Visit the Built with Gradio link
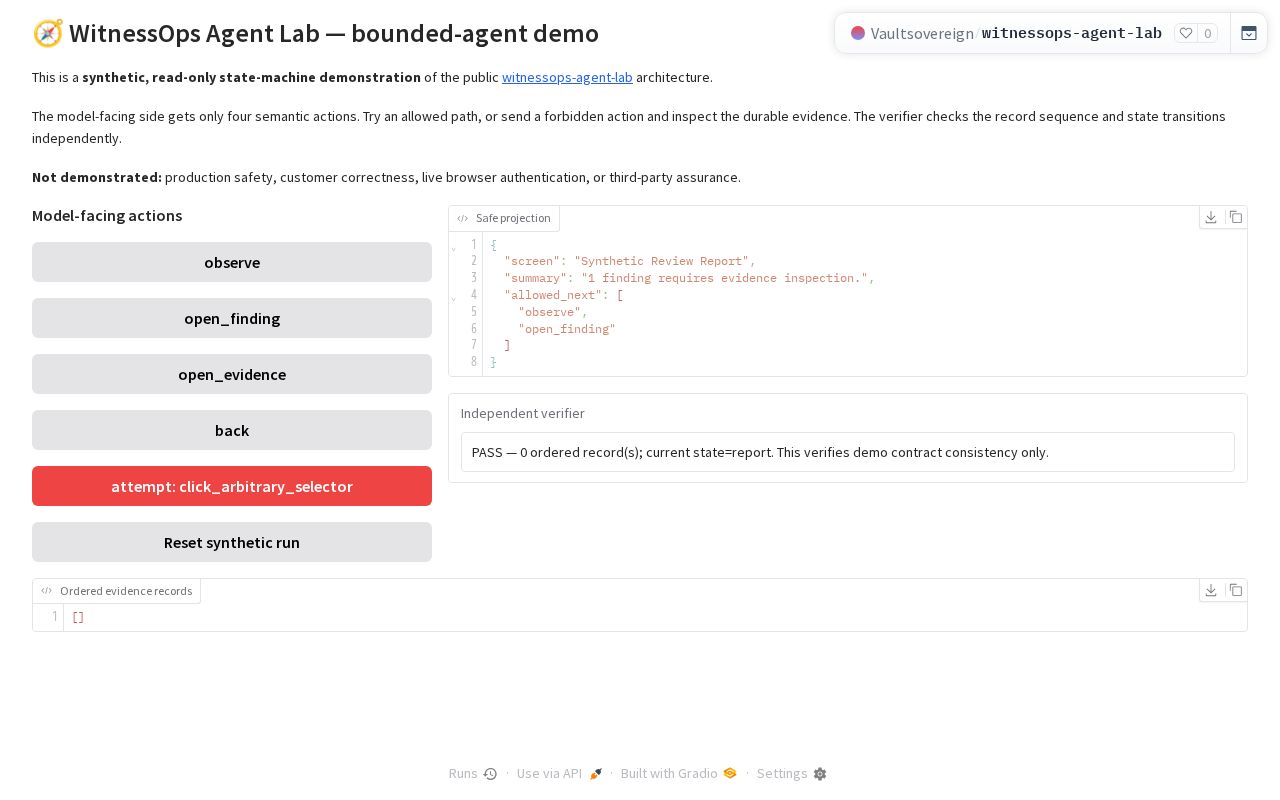Image resolution: width=1280 pixels, height=800 pixels. point(678,773)
